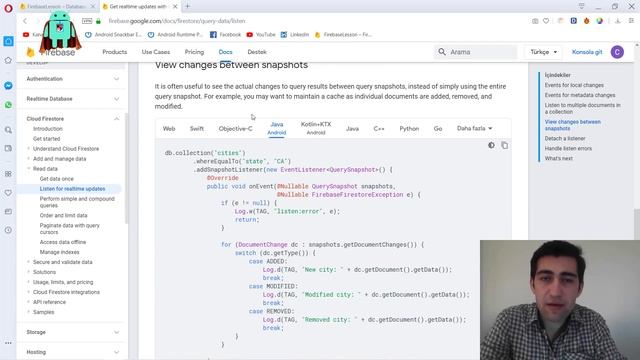Image resolution: width=640 pixels, height=360 pixels.
Task: Open a new browser tab with plus
Action: click(188, 6)
